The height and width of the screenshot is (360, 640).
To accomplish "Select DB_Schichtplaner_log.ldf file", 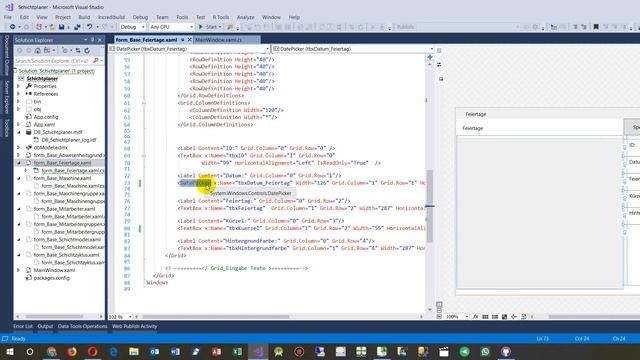I will 69,140.
